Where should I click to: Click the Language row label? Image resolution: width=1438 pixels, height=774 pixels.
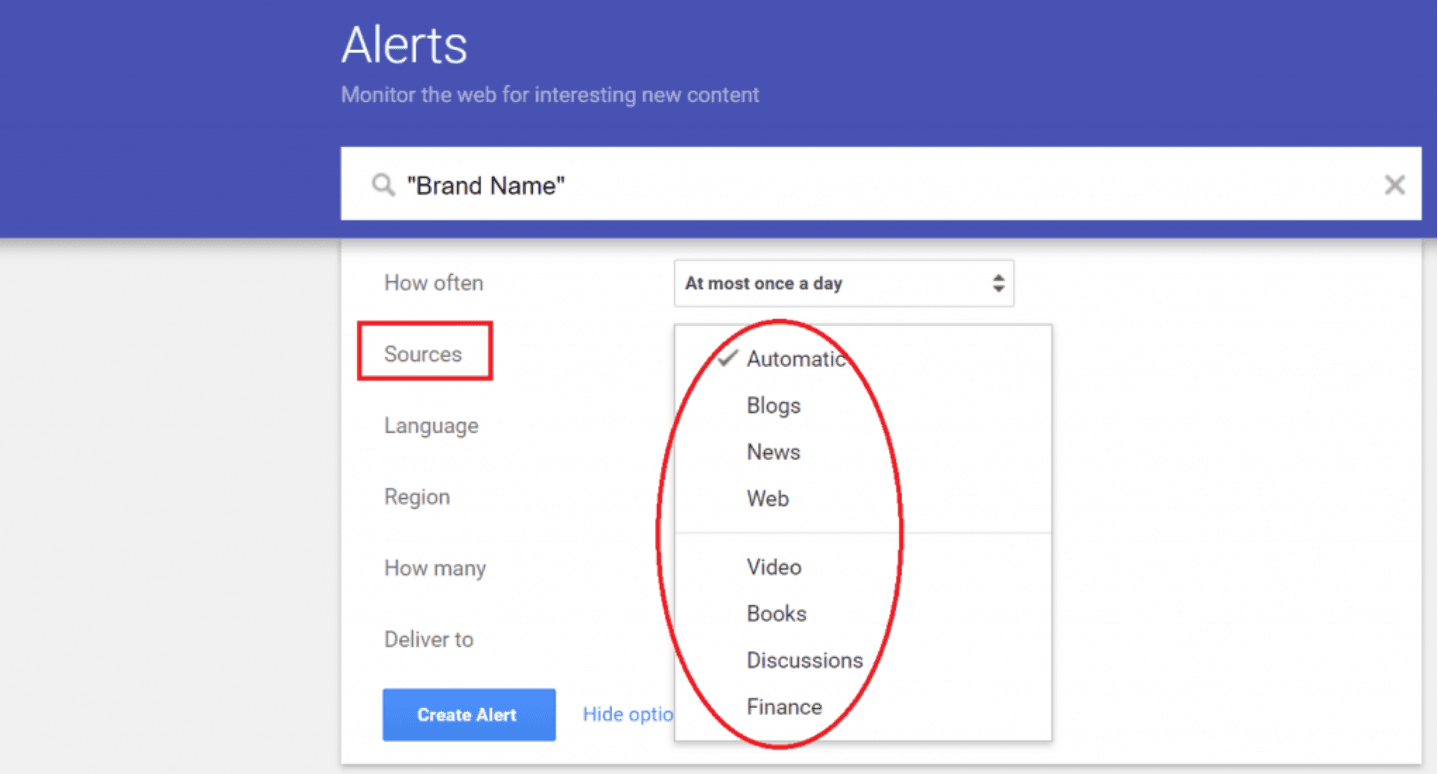[431, 425]
